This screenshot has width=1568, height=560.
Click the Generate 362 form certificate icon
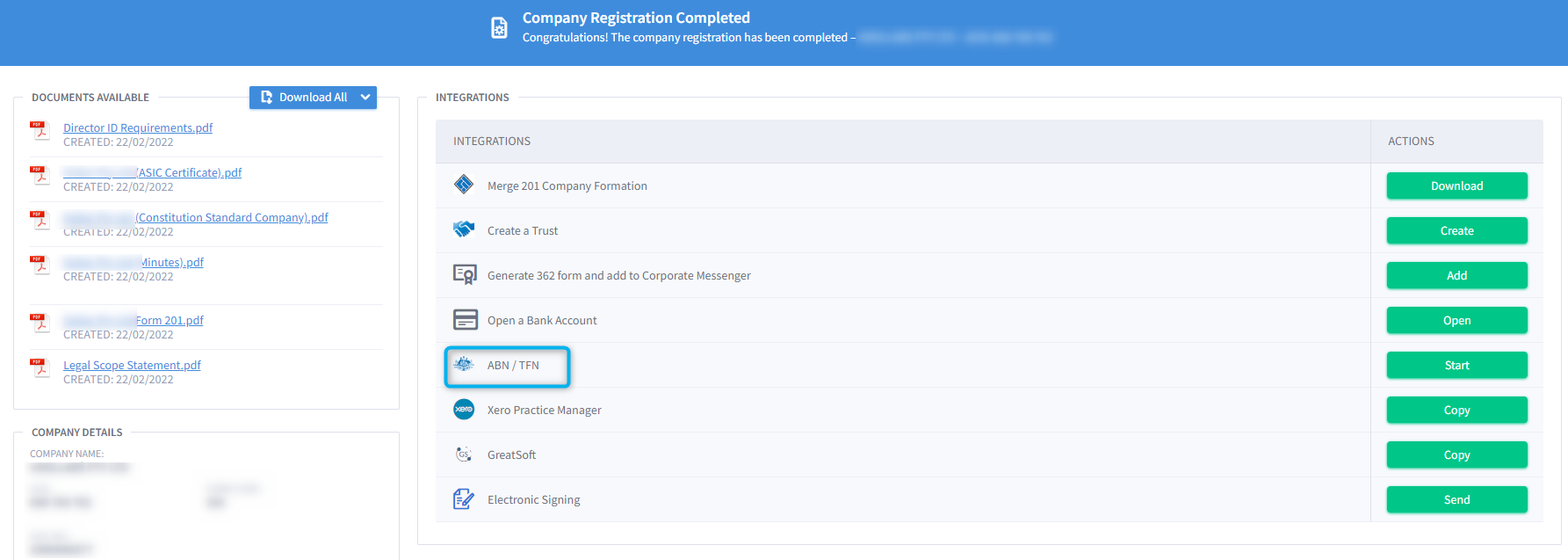465,274
